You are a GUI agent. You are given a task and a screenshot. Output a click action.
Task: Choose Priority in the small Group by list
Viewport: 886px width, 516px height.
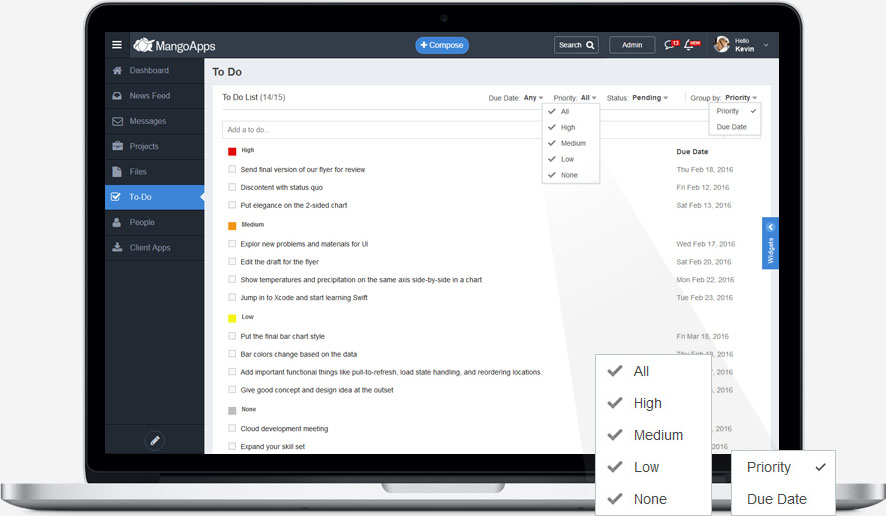click(x=735, y=111)
